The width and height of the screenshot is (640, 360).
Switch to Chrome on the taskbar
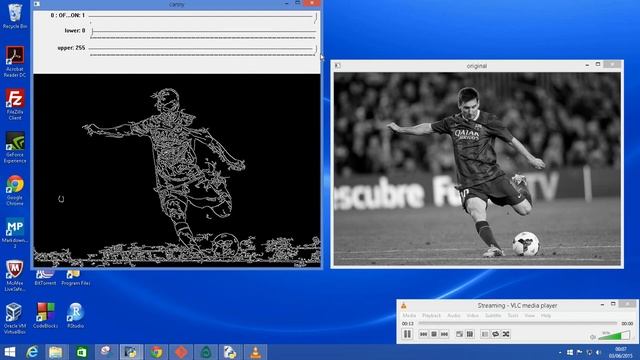pyautogui.click(x=156, y=352)
